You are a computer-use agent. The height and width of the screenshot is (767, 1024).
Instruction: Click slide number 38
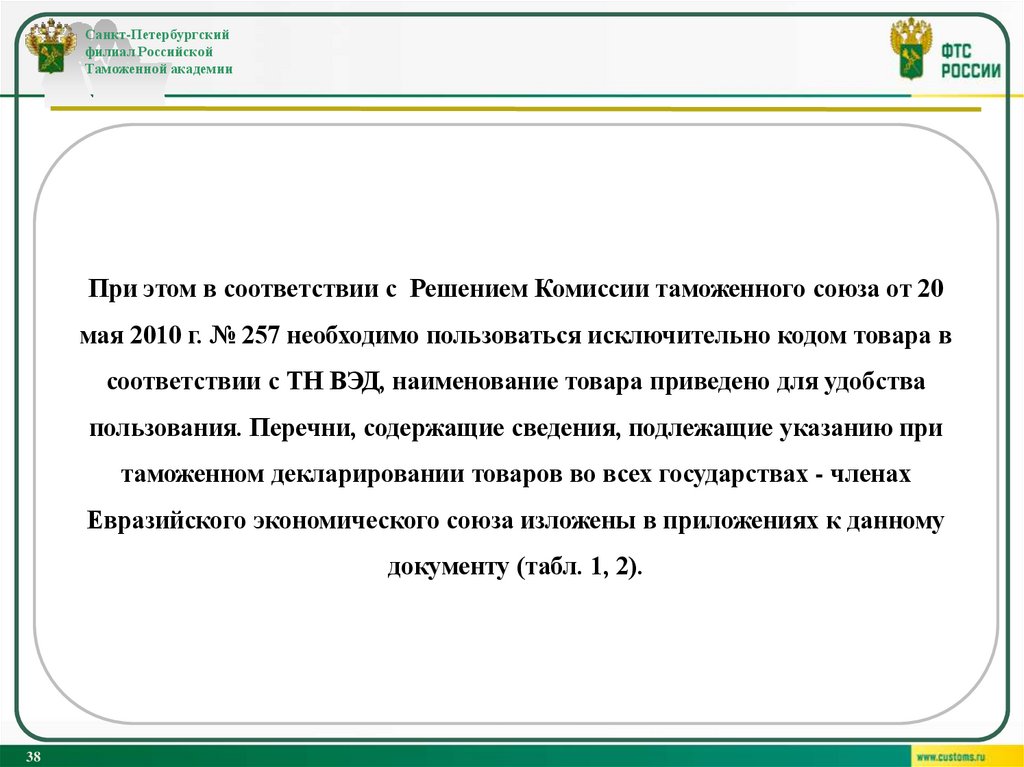pyautogui.click(x=33, y=757)
